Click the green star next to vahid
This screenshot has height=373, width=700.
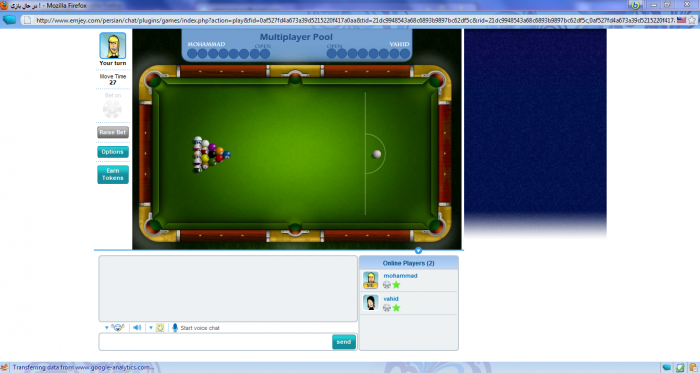coord(396,307)
